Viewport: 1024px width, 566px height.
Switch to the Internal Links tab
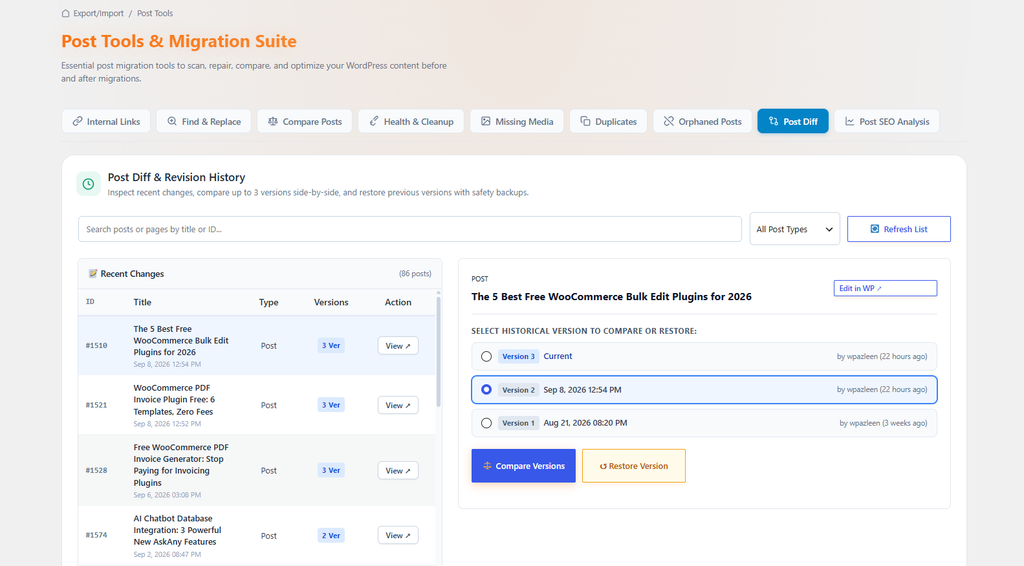click(x=106, y=121)
